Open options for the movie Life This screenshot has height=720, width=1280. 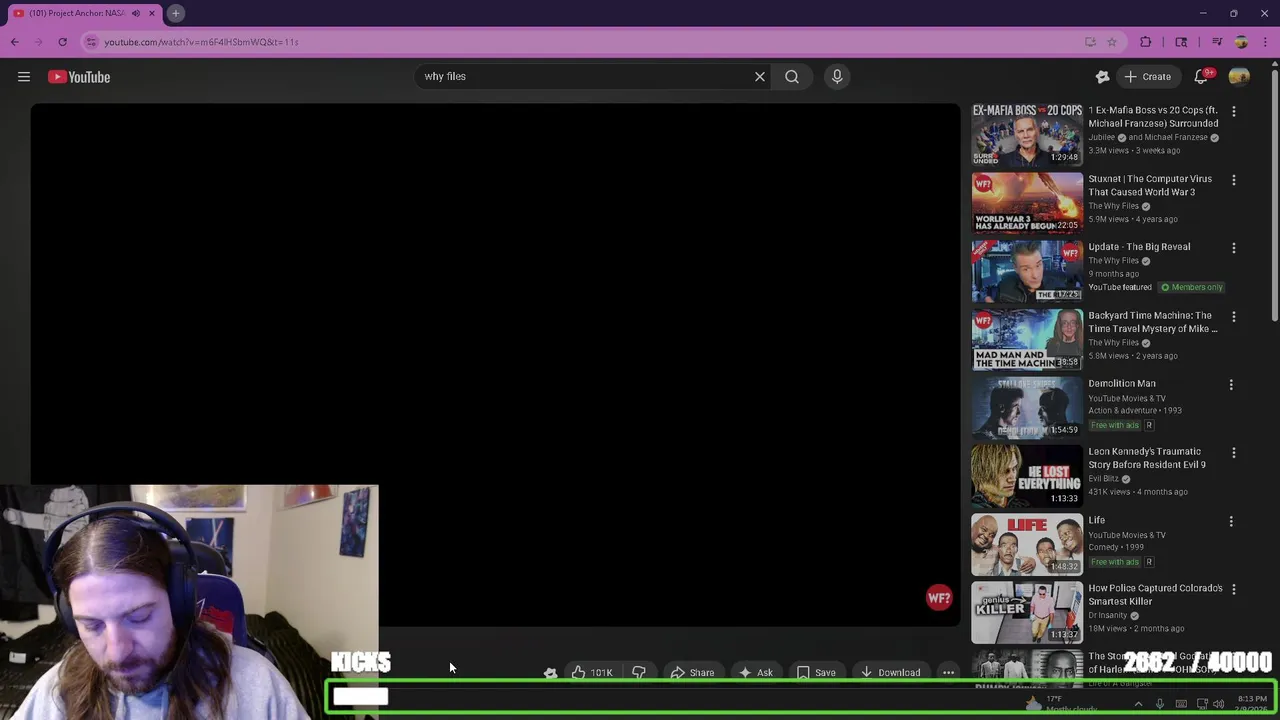[x=1233, y=521]
